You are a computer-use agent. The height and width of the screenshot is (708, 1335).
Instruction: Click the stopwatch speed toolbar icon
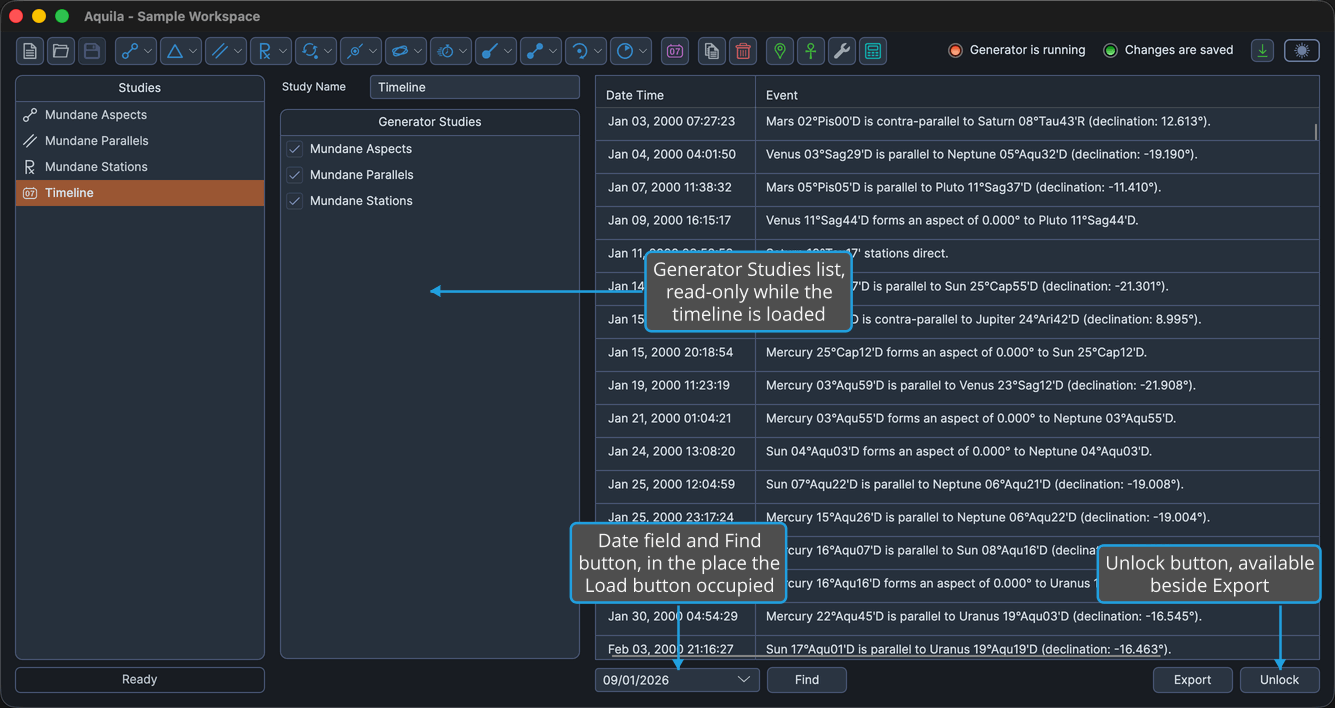[446, 51]
